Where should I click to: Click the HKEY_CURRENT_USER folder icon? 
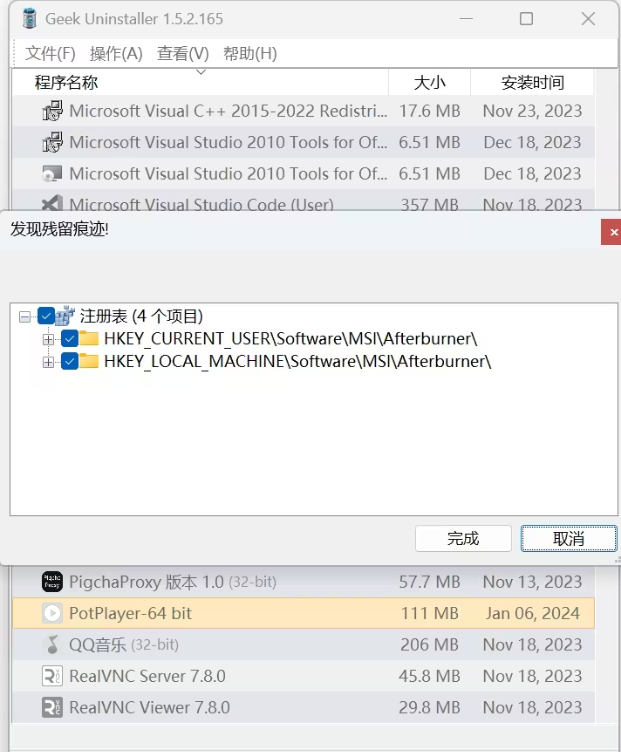tap(89, 338)
